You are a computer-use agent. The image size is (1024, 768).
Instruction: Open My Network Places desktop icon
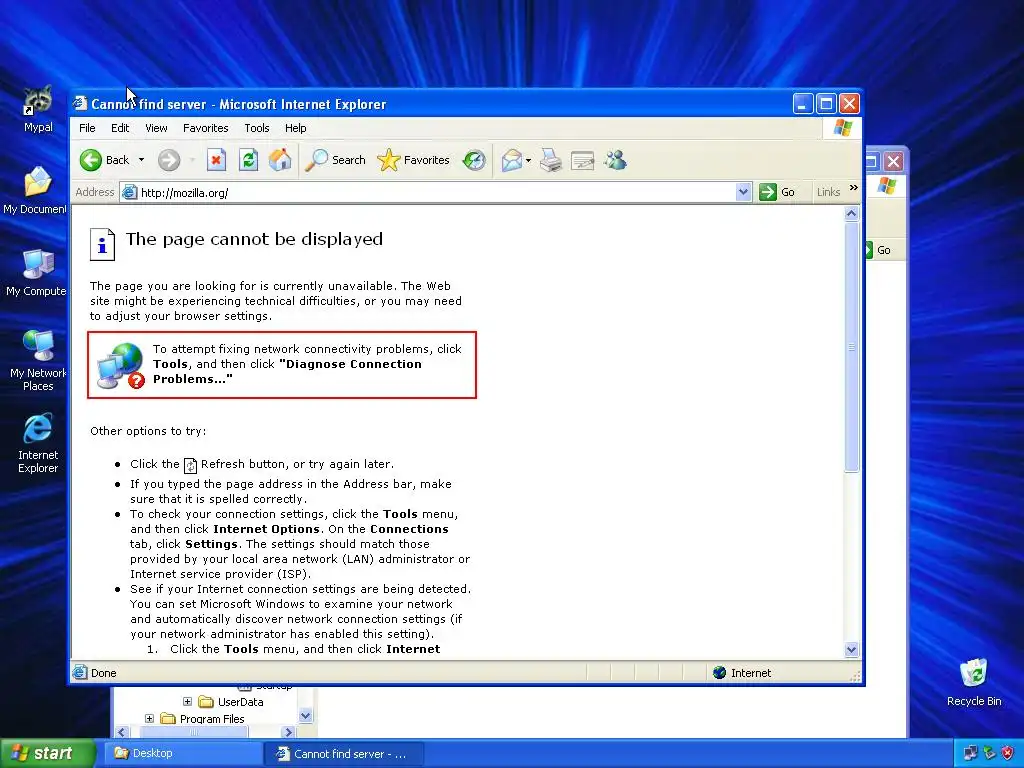[x=38, y=360]
